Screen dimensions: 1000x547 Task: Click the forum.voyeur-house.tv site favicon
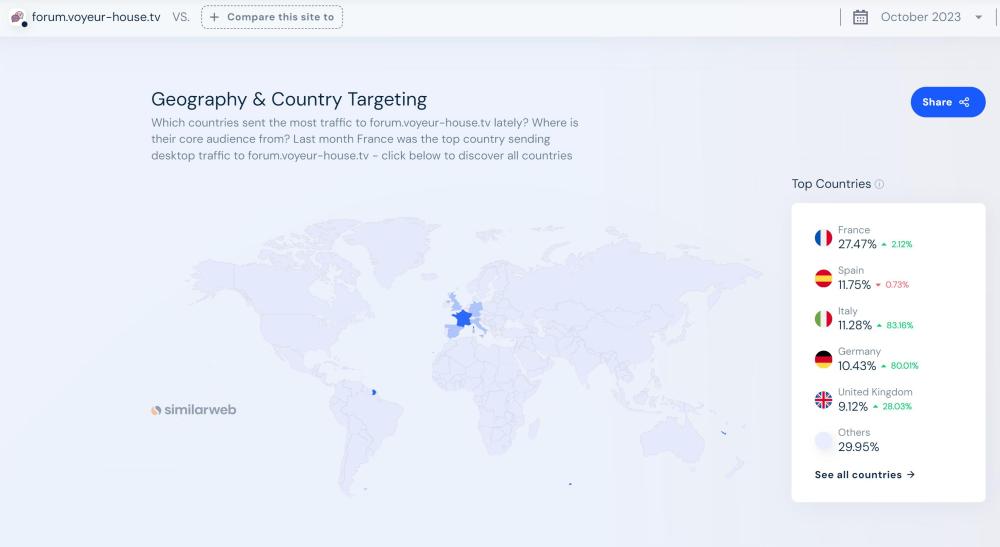[x=18, y=17]
